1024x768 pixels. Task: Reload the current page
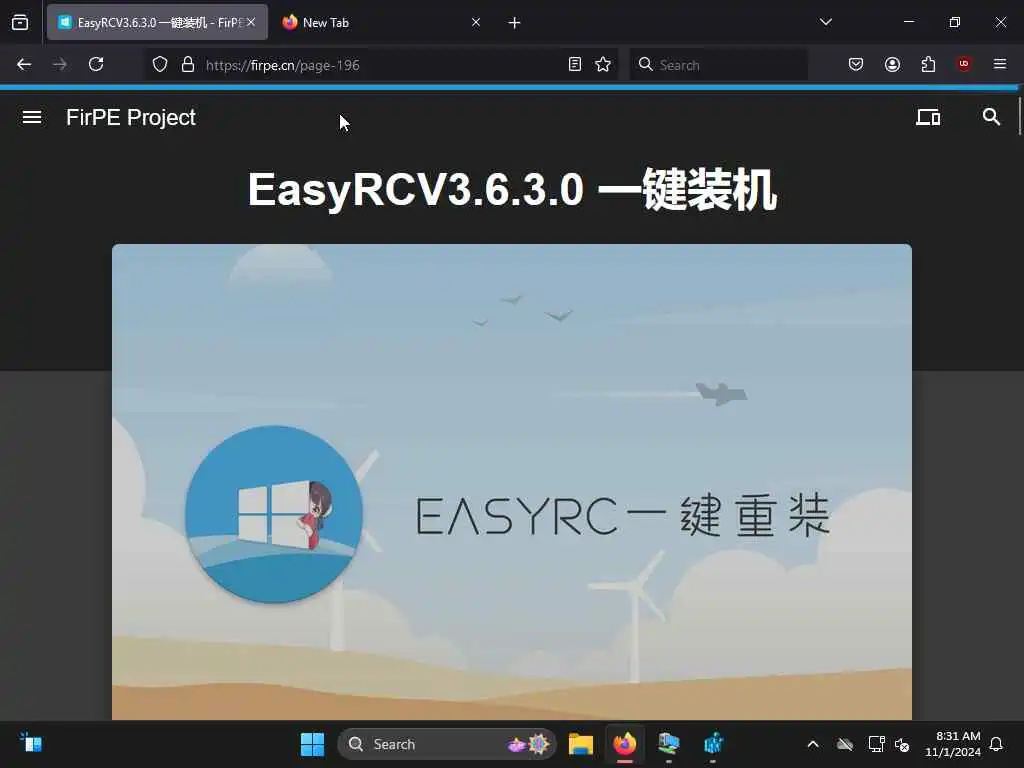[96, 64]
